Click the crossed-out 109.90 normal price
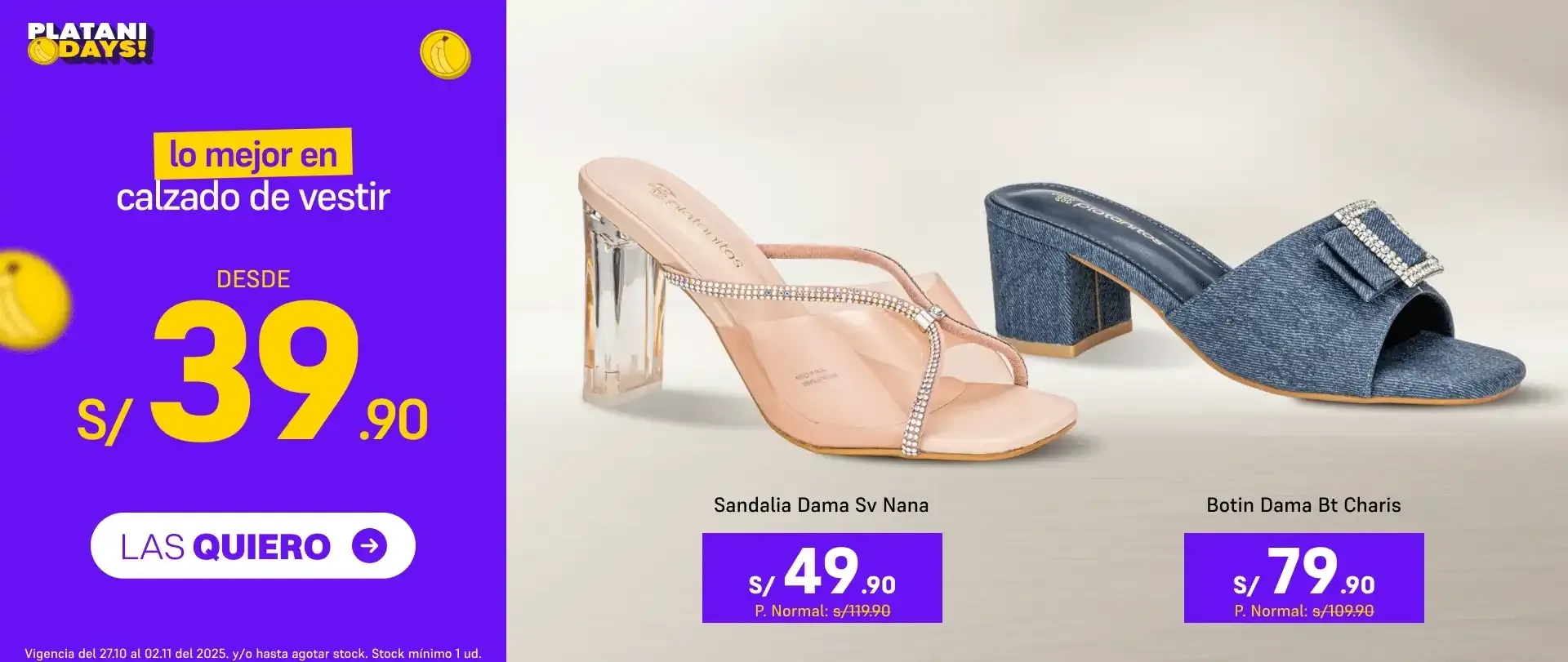The width and height of the screenshot is (1568, 662). 1343,611
